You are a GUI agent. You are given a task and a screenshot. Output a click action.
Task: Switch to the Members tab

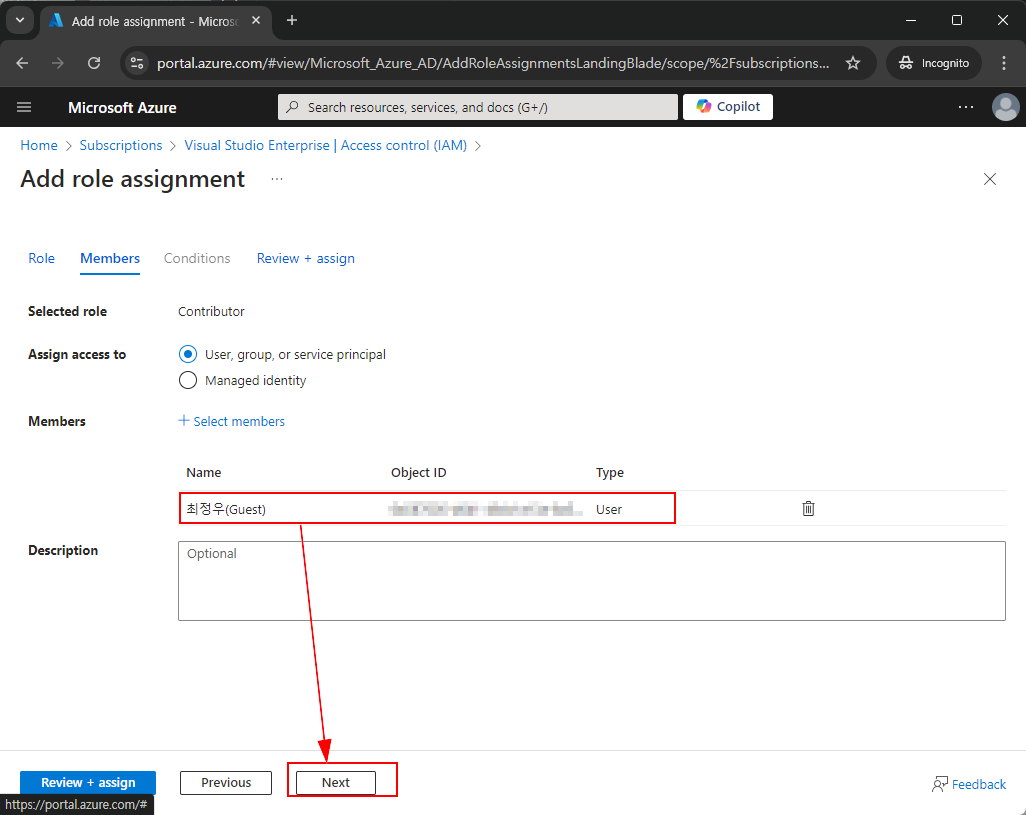pyautogui.click(x=110, y=258)
